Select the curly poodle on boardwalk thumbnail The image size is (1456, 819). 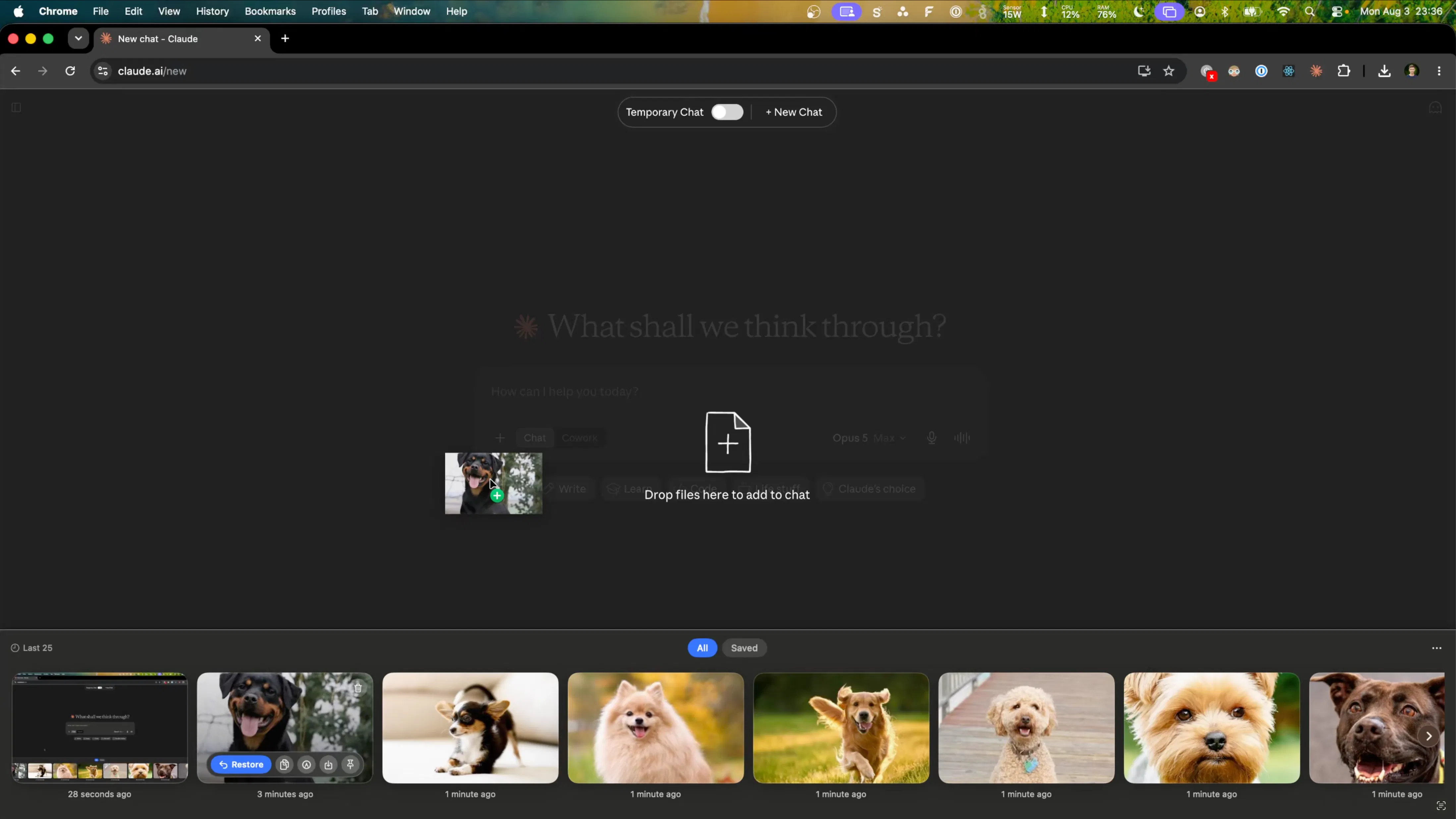(1027, 728)
